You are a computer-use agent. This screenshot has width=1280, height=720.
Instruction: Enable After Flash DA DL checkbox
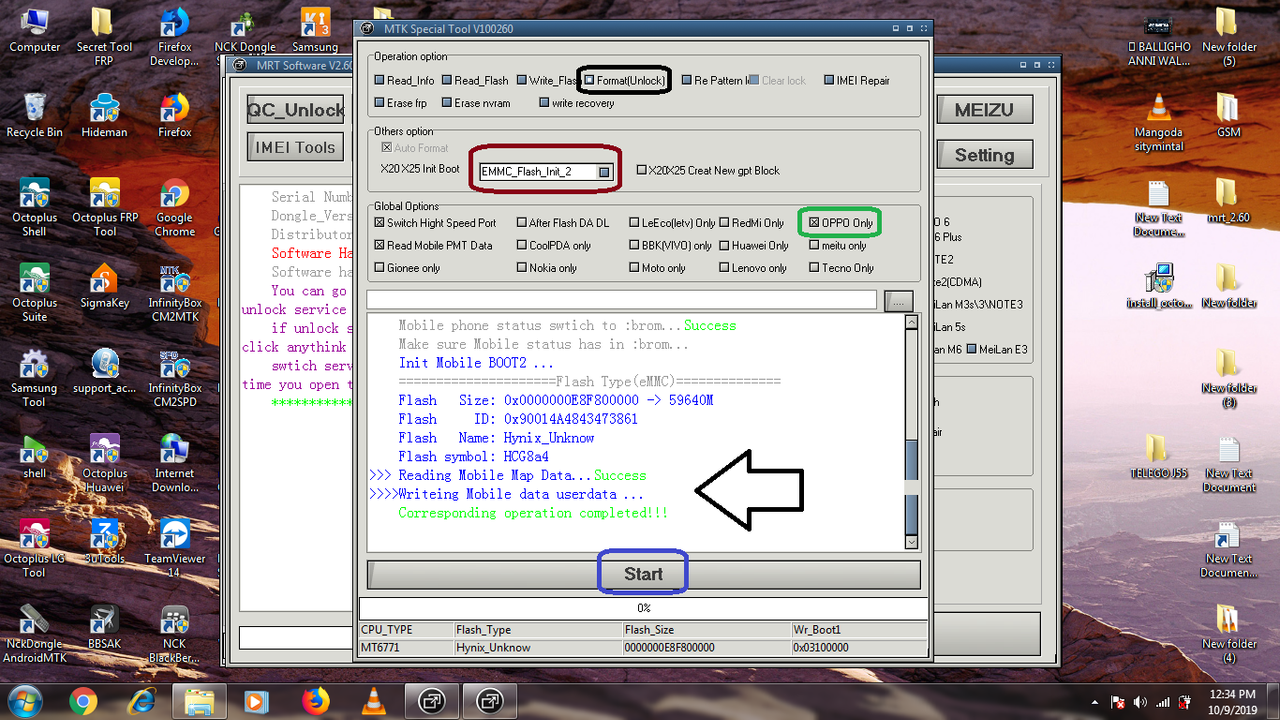coord(521,223)
